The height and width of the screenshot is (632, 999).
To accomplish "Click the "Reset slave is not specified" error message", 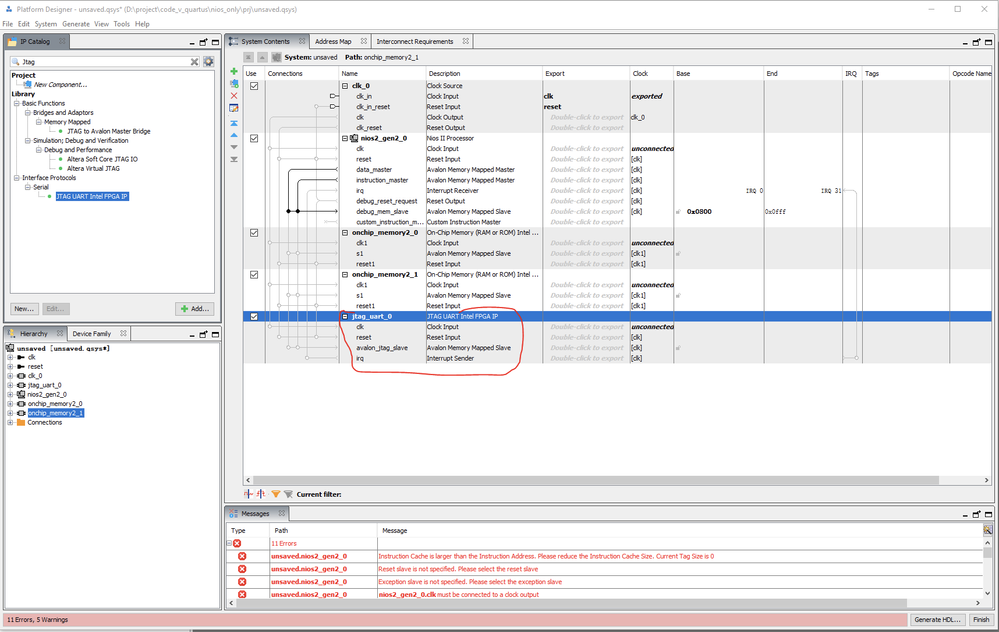I will tap(458, 569).
